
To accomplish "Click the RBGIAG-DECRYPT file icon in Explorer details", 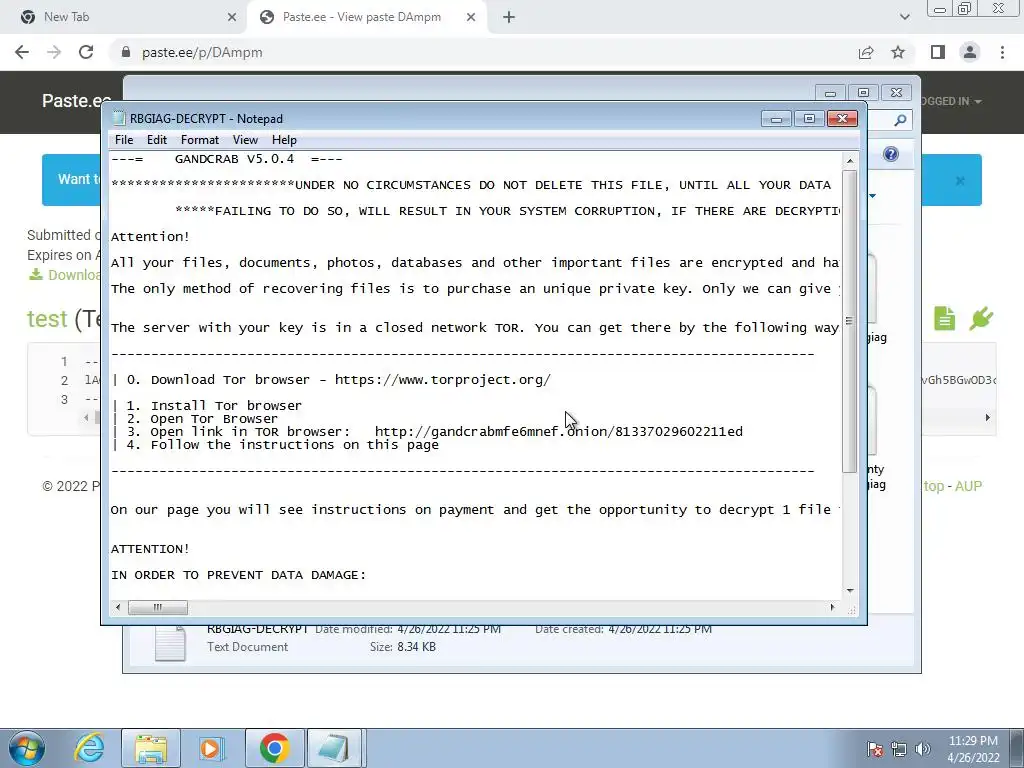I will [170, 643].
